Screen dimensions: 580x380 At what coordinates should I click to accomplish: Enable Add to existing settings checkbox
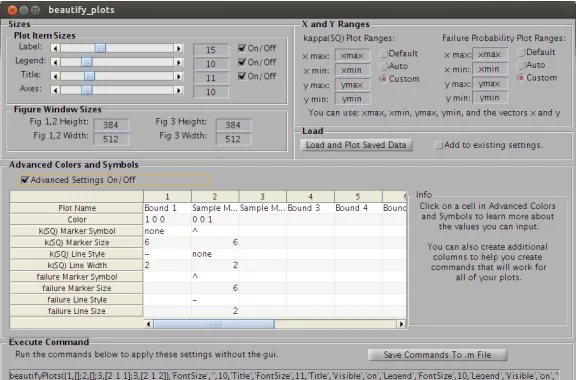point(439,145)
